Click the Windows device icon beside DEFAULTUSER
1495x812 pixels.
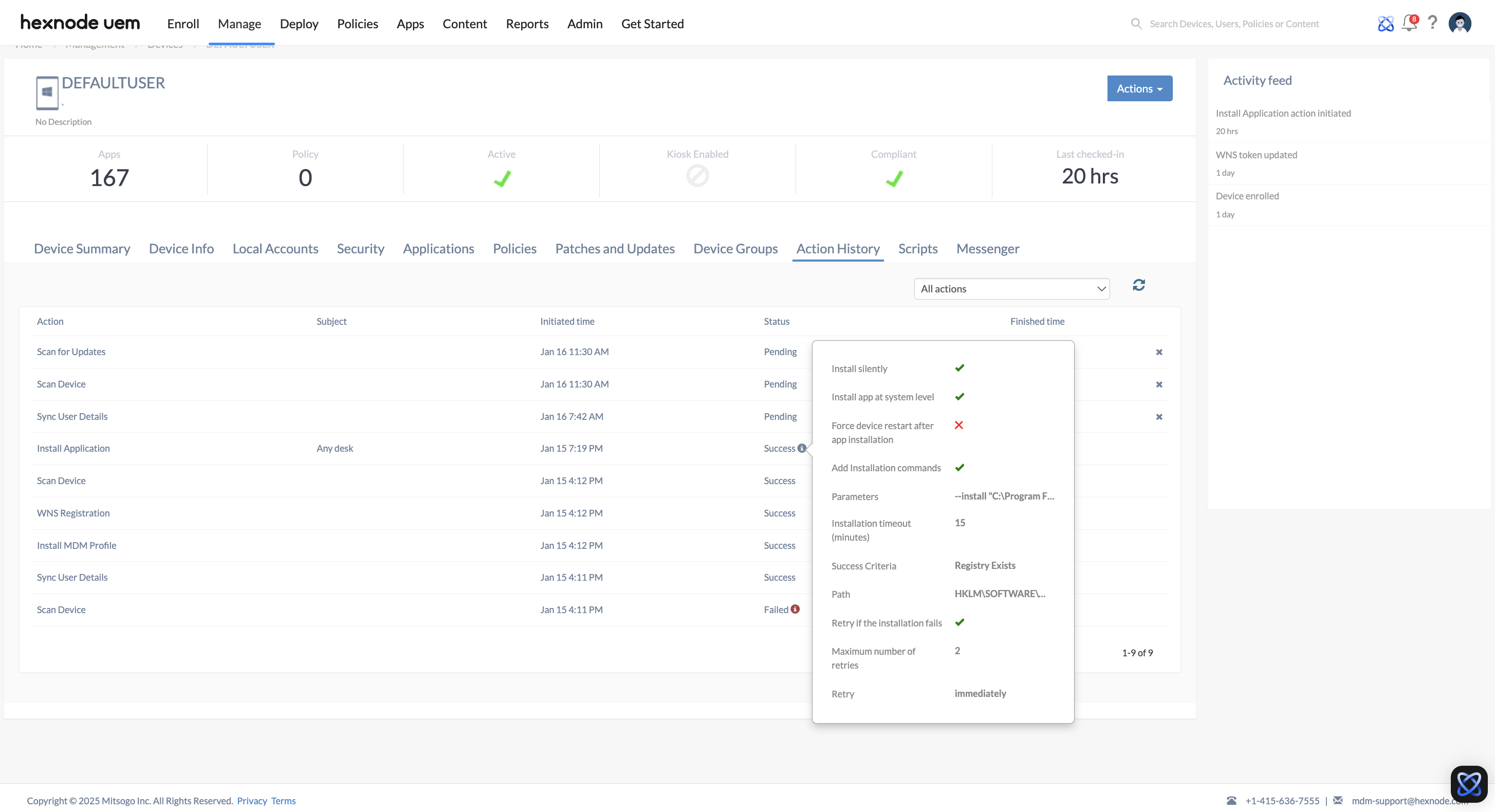click(x=47, y=93)
